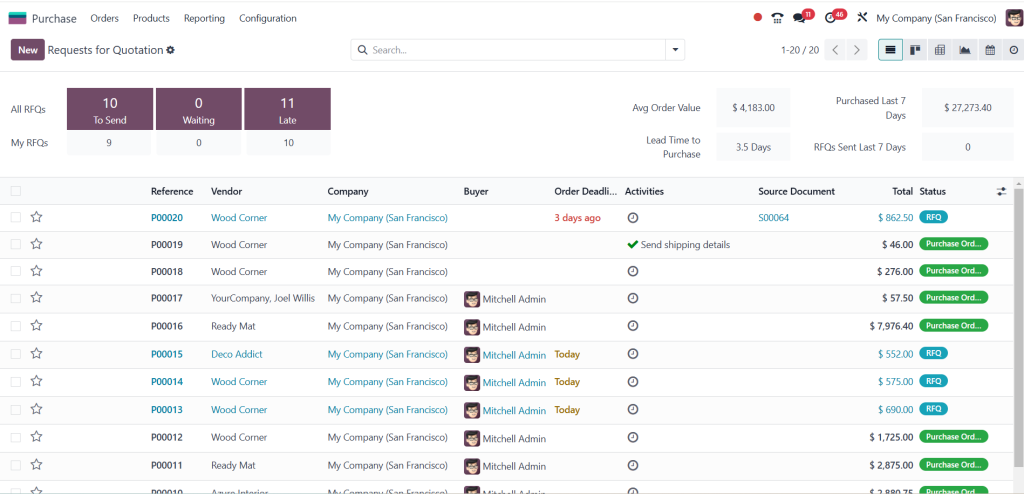Image resolution: width=1024 pixels, height=494 pixels.
Task: Tick the checkbox for P00014
Action: tap(16, 381)
